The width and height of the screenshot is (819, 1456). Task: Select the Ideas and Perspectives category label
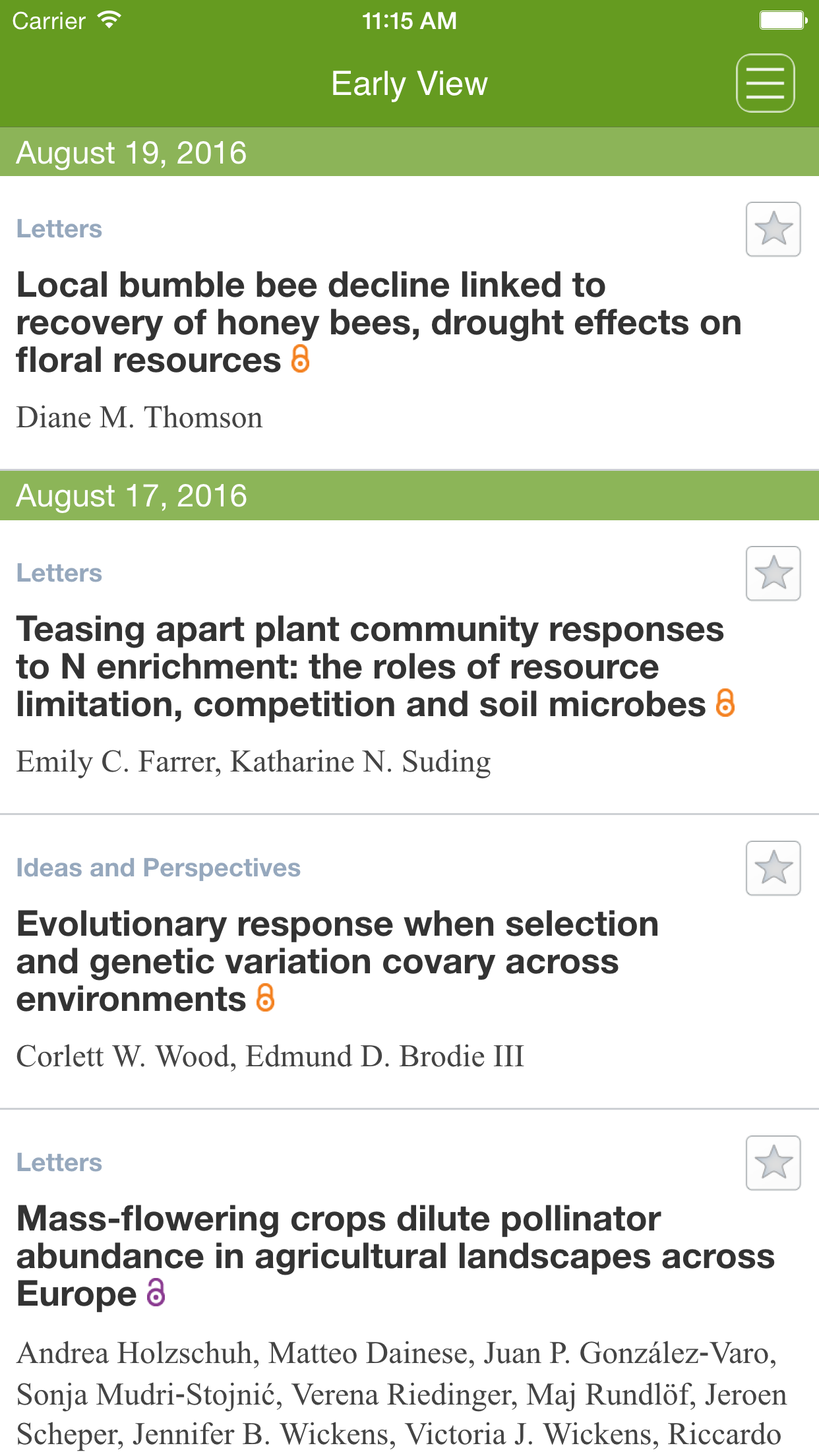158,868
